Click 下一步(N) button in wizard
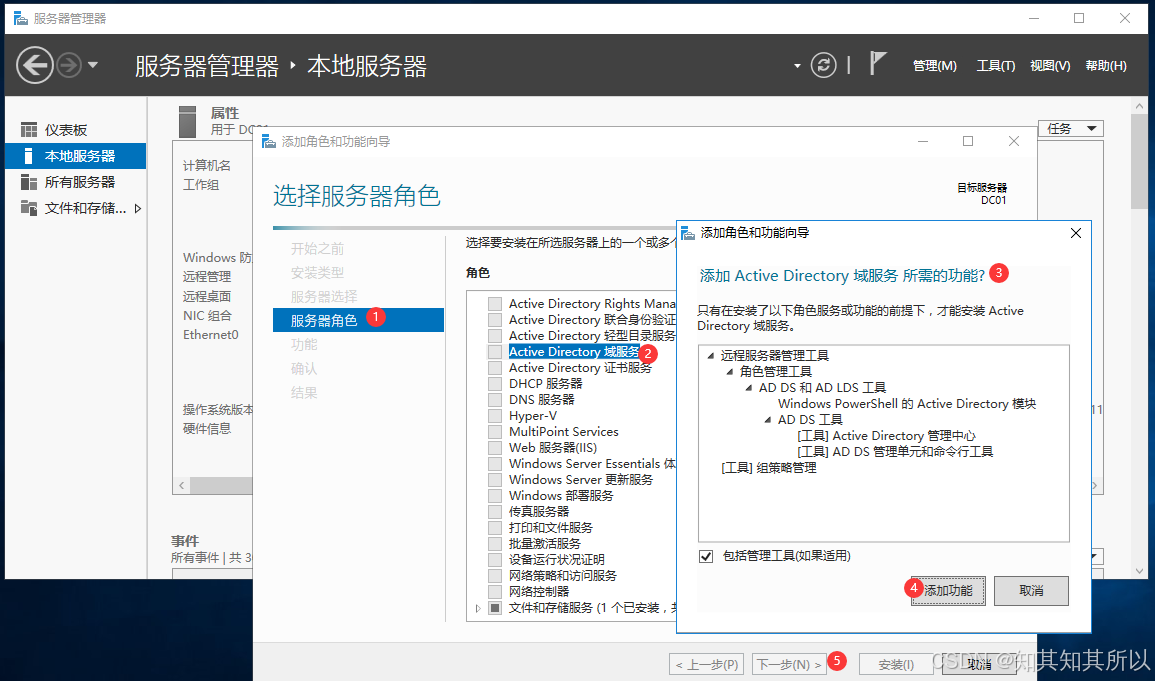Image resolution: width=1155 pixels, height=681 pixels. (x=789, y=665)
